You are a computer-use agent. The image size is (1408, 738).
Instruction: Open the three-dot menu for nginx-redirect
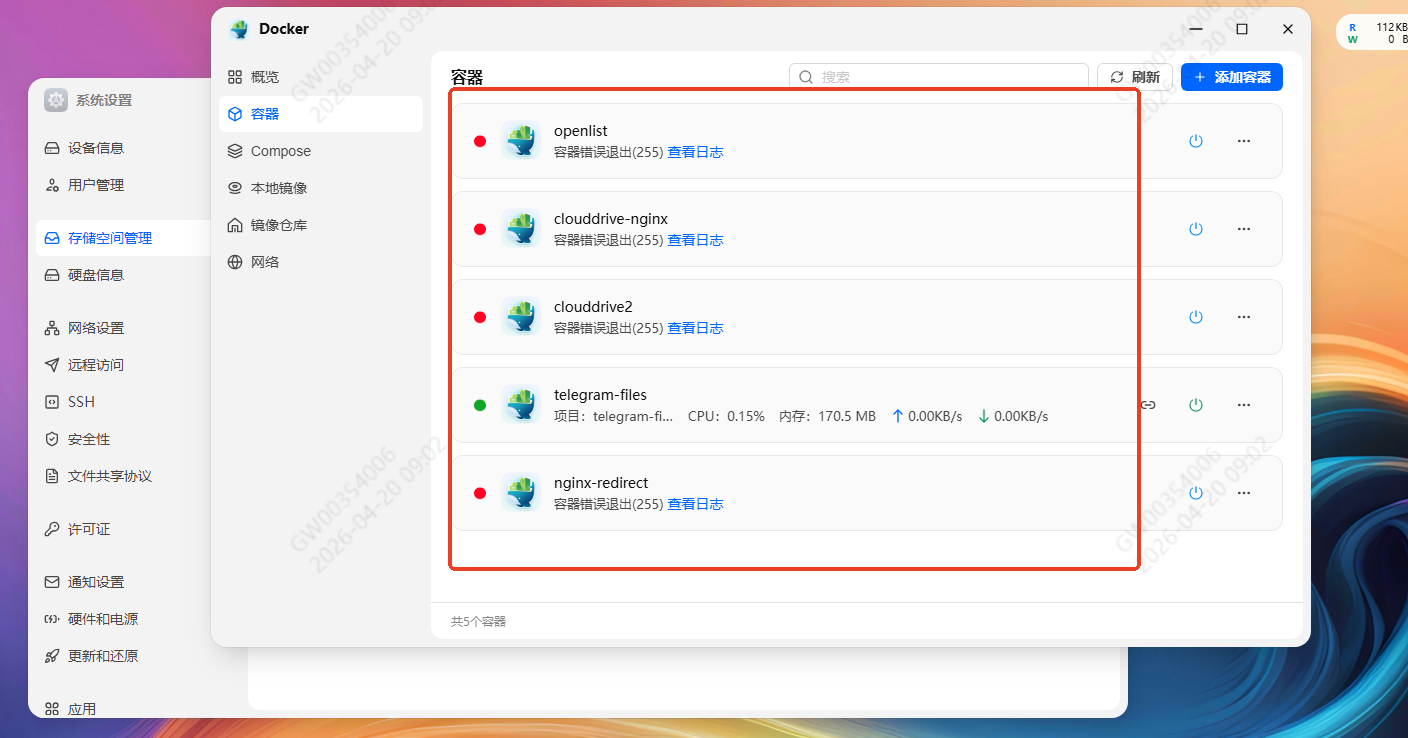(1244, 493)
